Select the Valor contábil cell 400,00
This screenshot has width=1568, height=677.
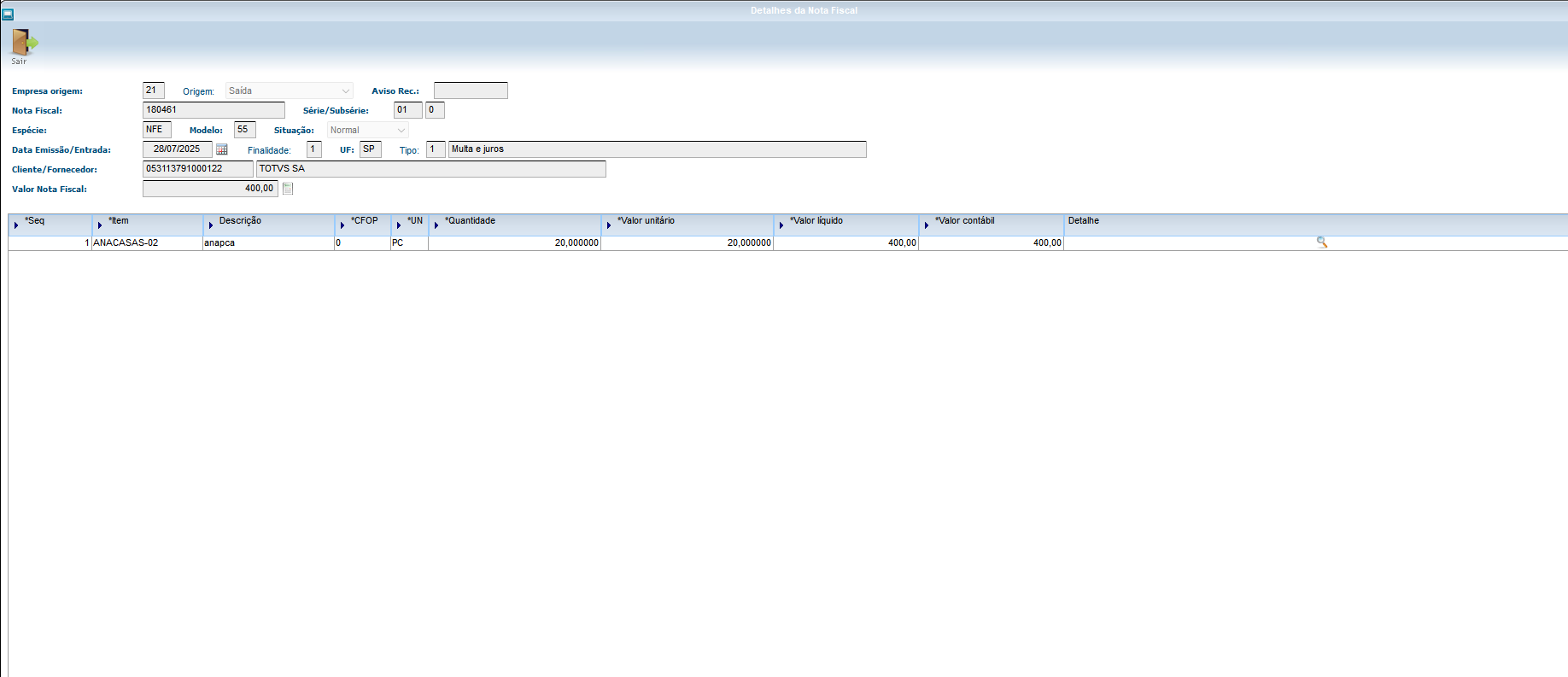click(992, 243)
